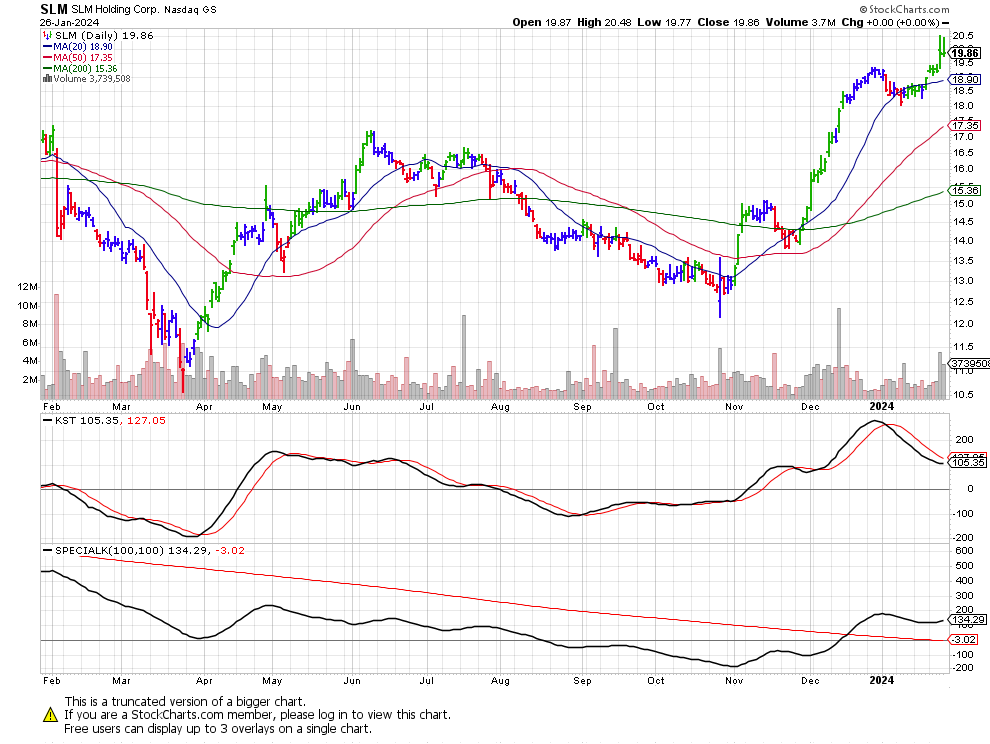
Task: Click the boxed 105.35 KST value tag
Action: [968, 462]
